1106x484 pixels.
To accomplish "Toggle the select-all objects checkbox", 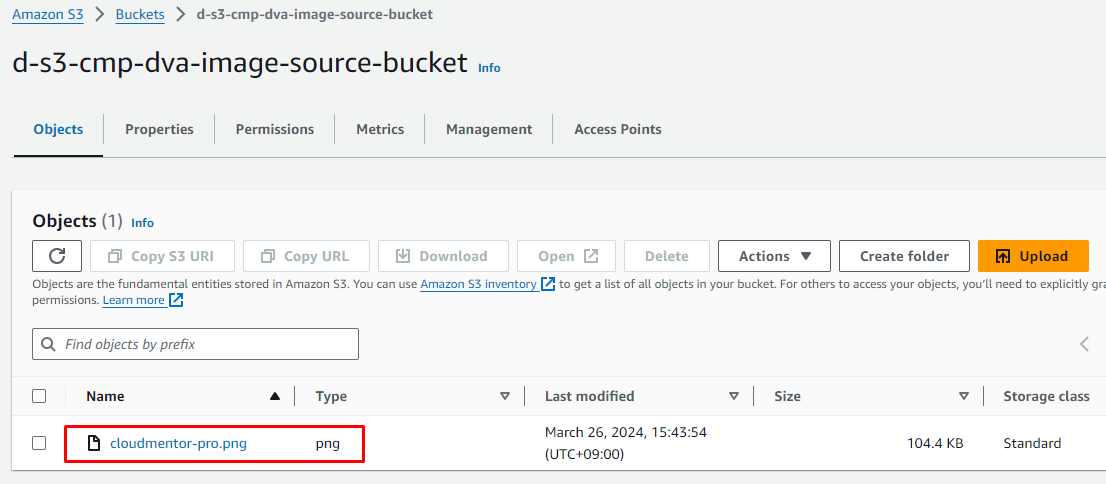I will [x=39, y=396].
